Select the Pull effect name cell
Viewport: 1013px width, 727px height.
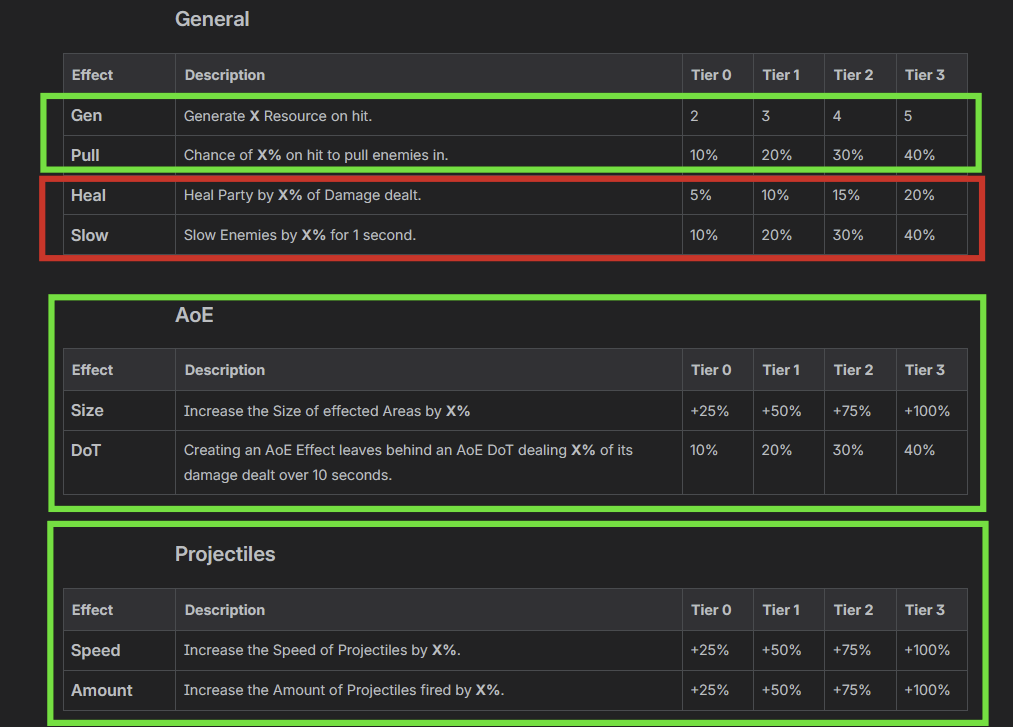[85, 156]
